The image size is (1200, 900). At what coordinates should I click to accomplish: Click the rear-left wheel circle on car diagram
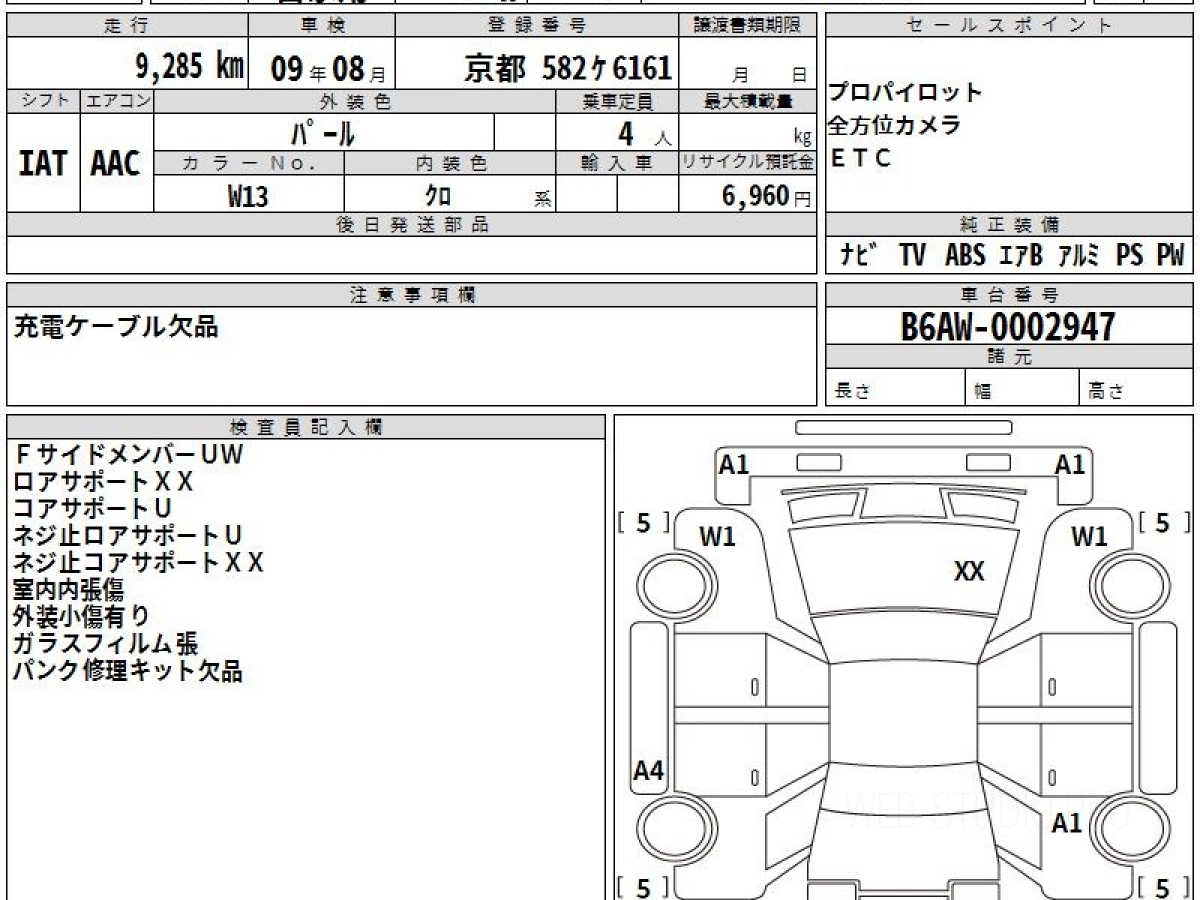pyautogui.click(x=666, y=828)
